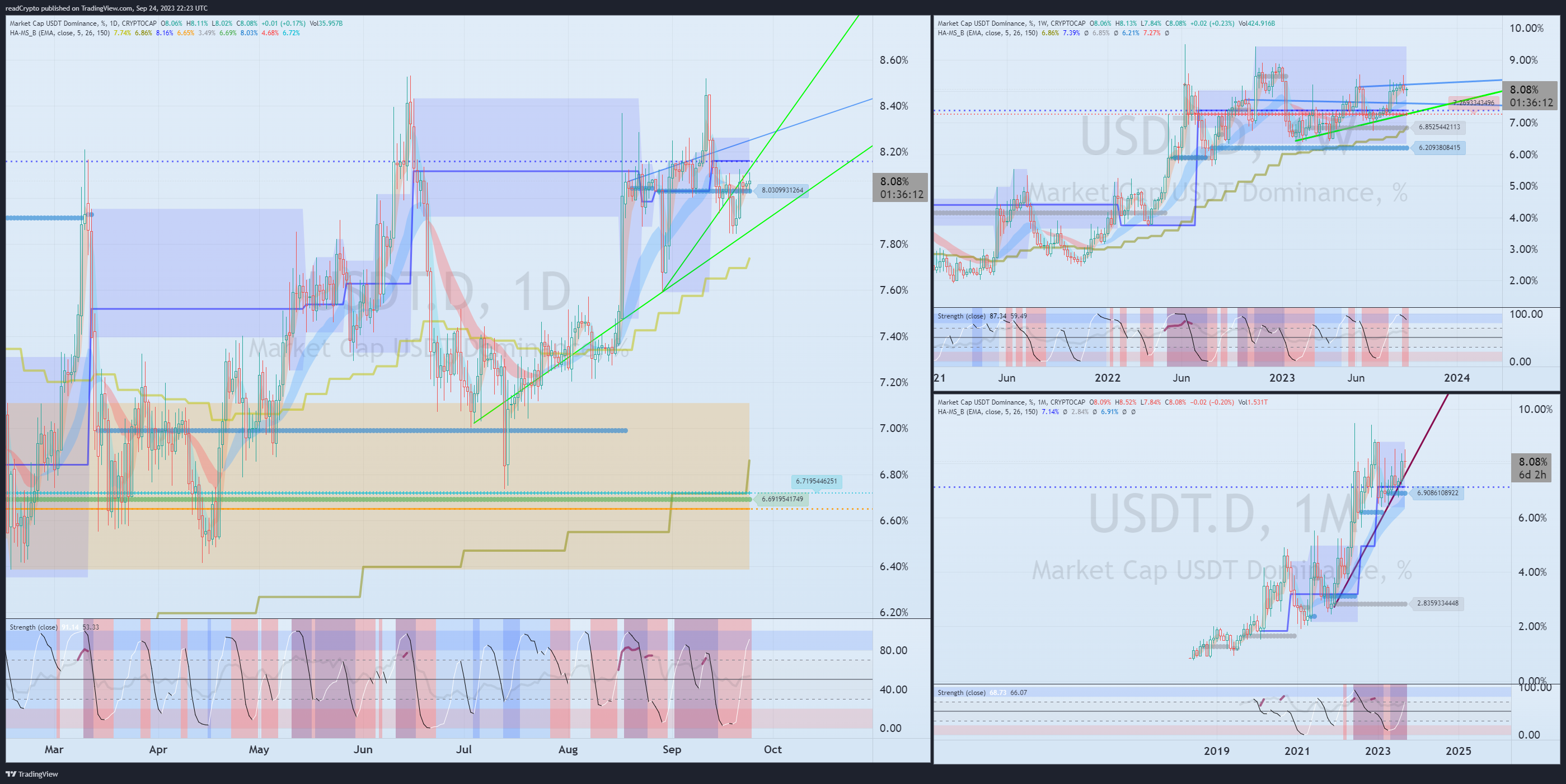Click the 2.8359334448 label in the monthly chart
The width and height of the screenshot is (1566, 784).
1437,603
